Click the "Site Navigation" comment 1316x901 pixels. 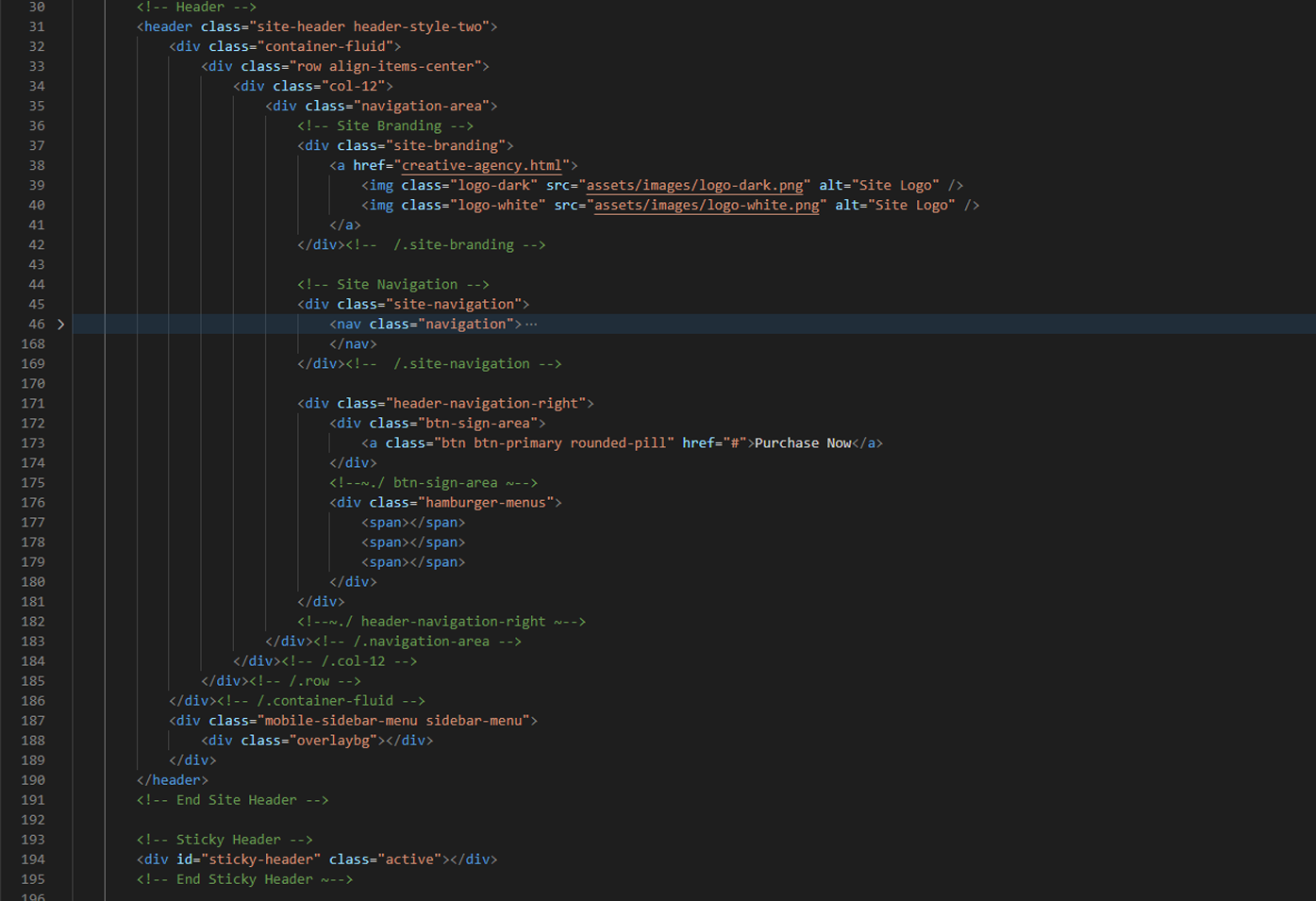click(392, 285)
